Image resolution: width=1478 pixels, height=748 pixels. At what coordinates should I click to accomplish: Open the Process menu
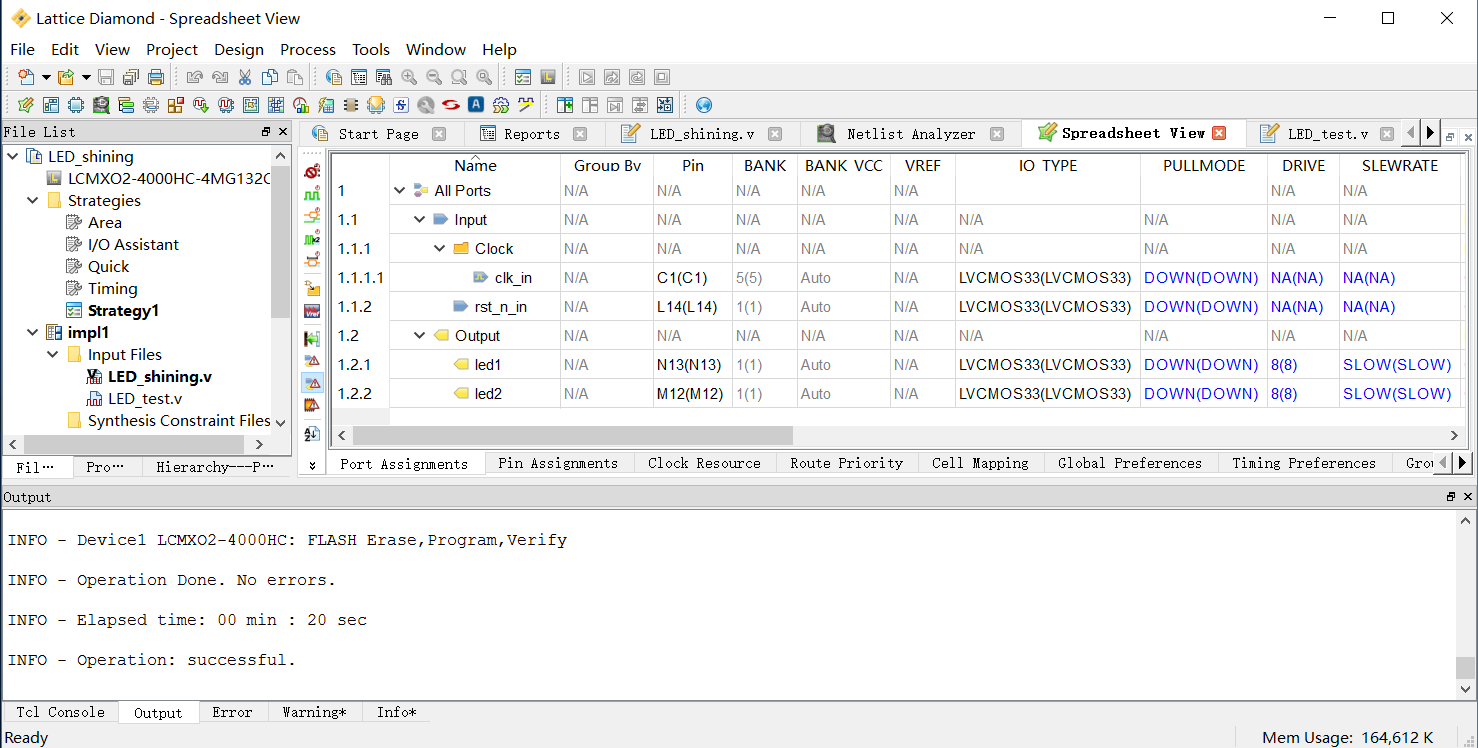click(308, 49)
